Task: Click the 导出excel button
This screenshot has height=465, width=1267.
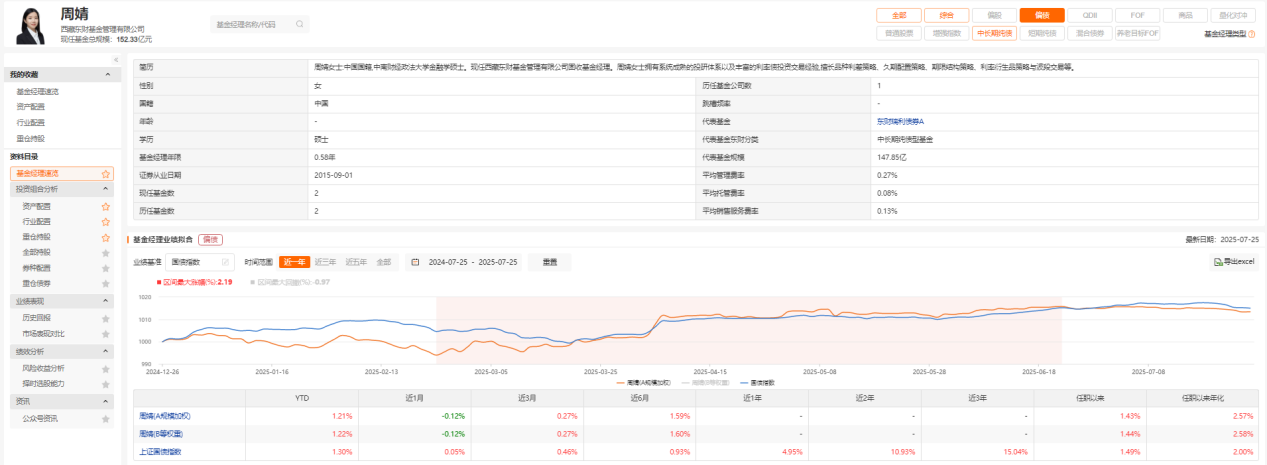Action: (x=1233, y=262)
